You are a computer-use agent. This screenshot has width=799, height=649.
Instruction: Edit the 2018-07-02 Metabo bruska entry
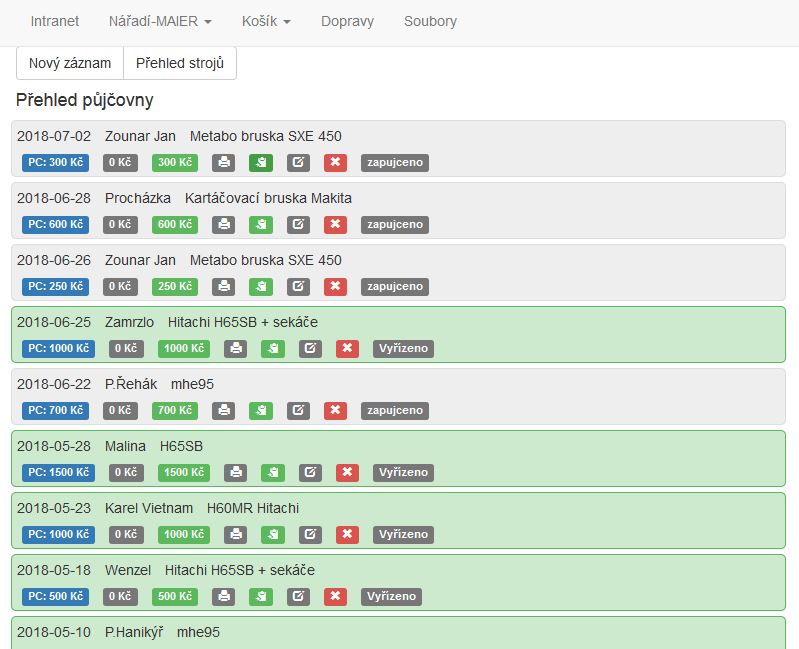click(298, 163)
